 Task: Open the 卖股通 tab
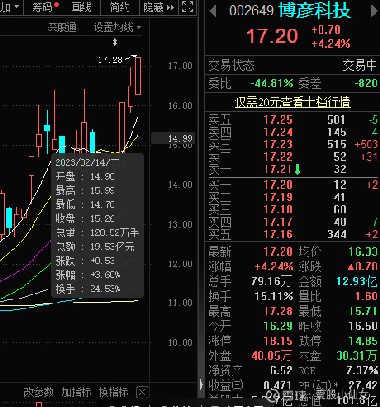(x=62, y=27)
